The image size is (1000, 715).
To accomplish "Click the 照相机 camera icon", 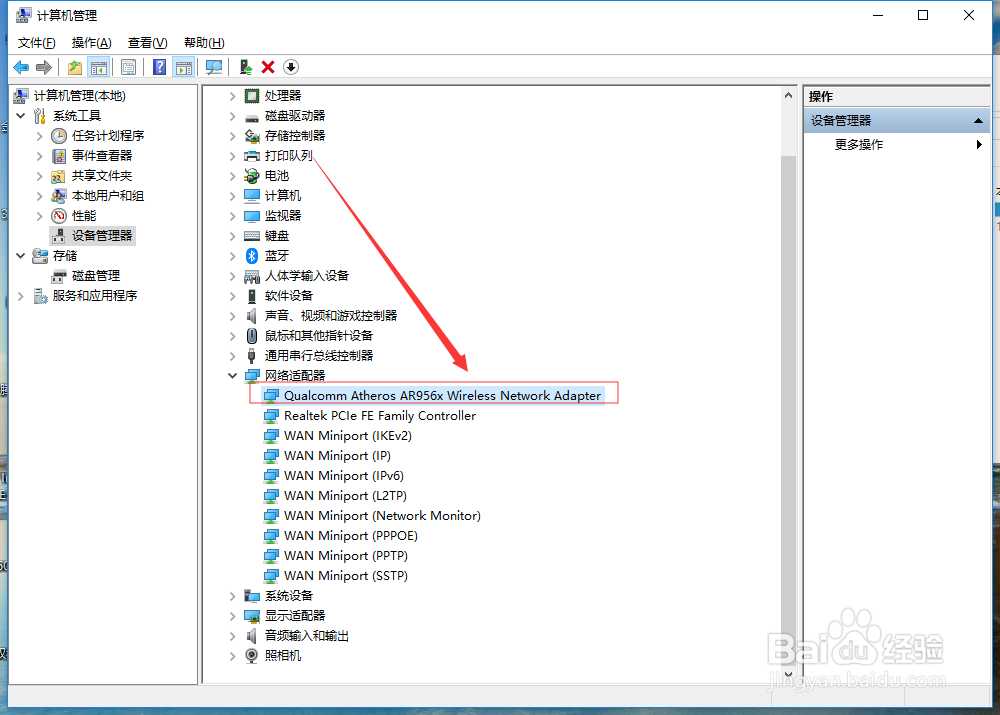I will 252,656.
